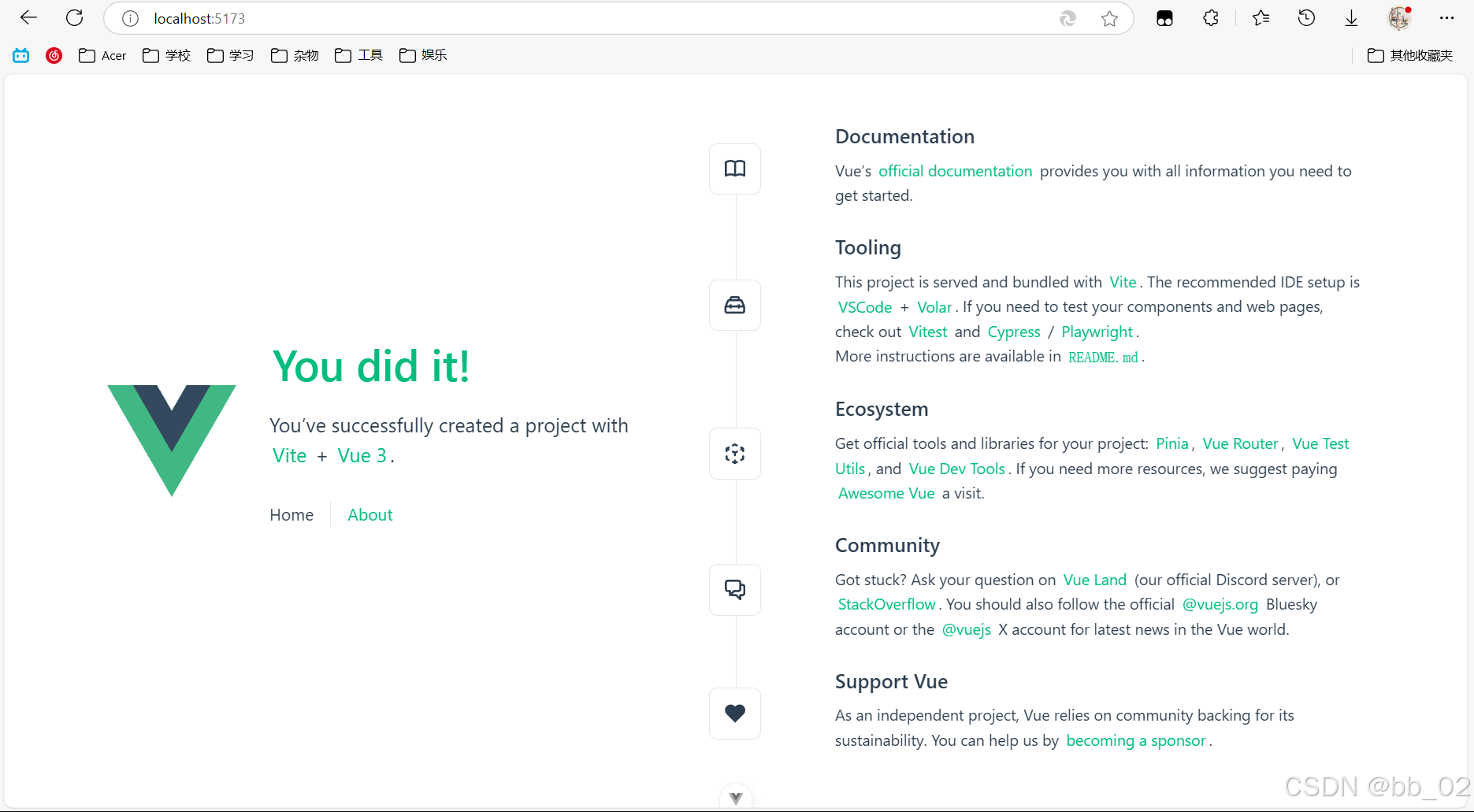1474x812 pixels.
Task: Open the Cypress link
Action: (1014, 332)
